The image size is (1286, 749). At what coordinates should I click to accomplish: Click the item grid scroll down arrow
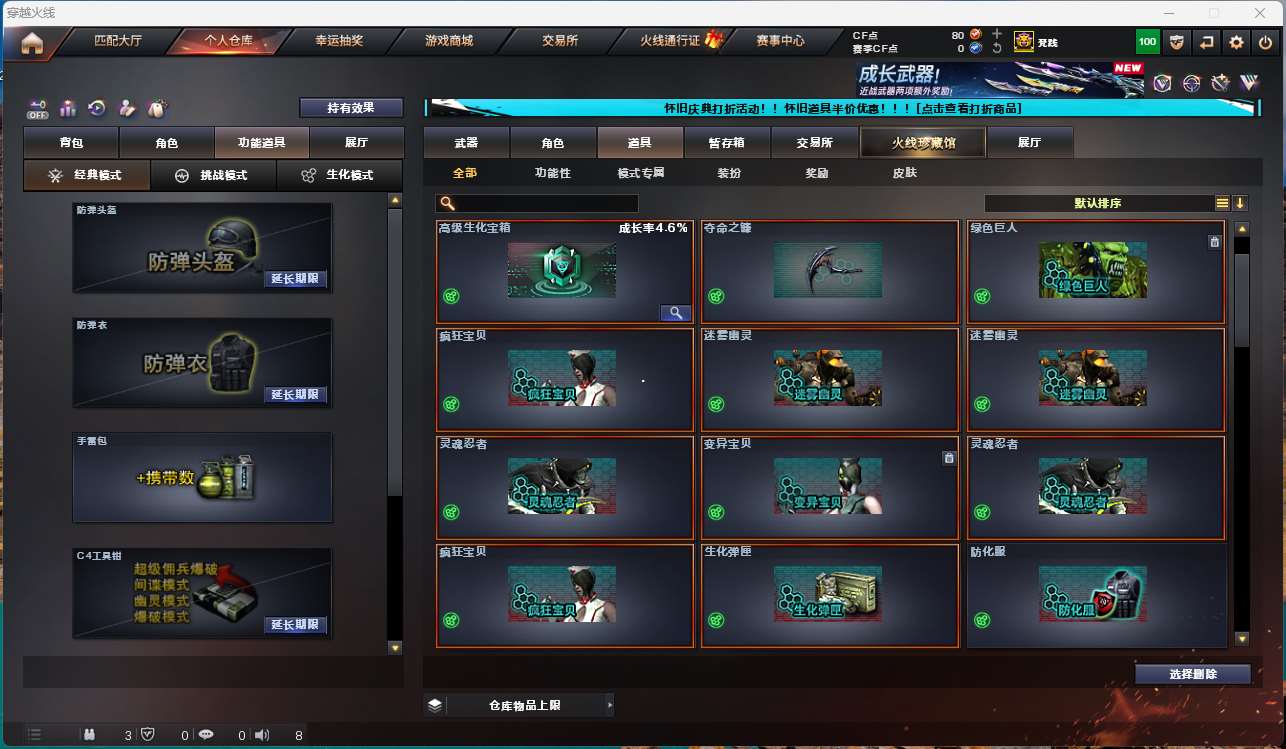tap(1242, 639)
